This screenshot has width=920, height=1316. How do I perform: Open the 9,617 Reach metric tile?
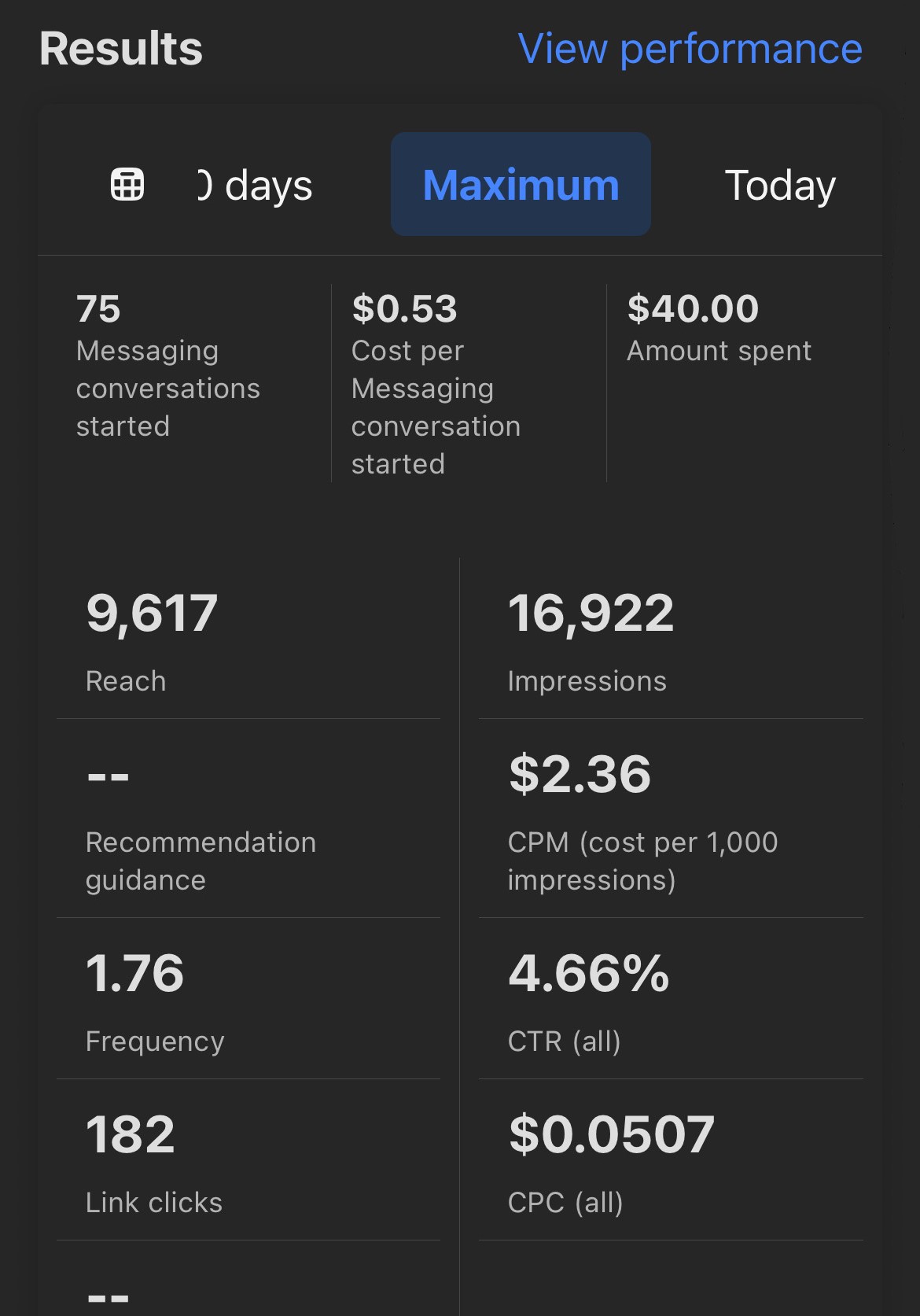pyautogui.click(x=248, y=639)
